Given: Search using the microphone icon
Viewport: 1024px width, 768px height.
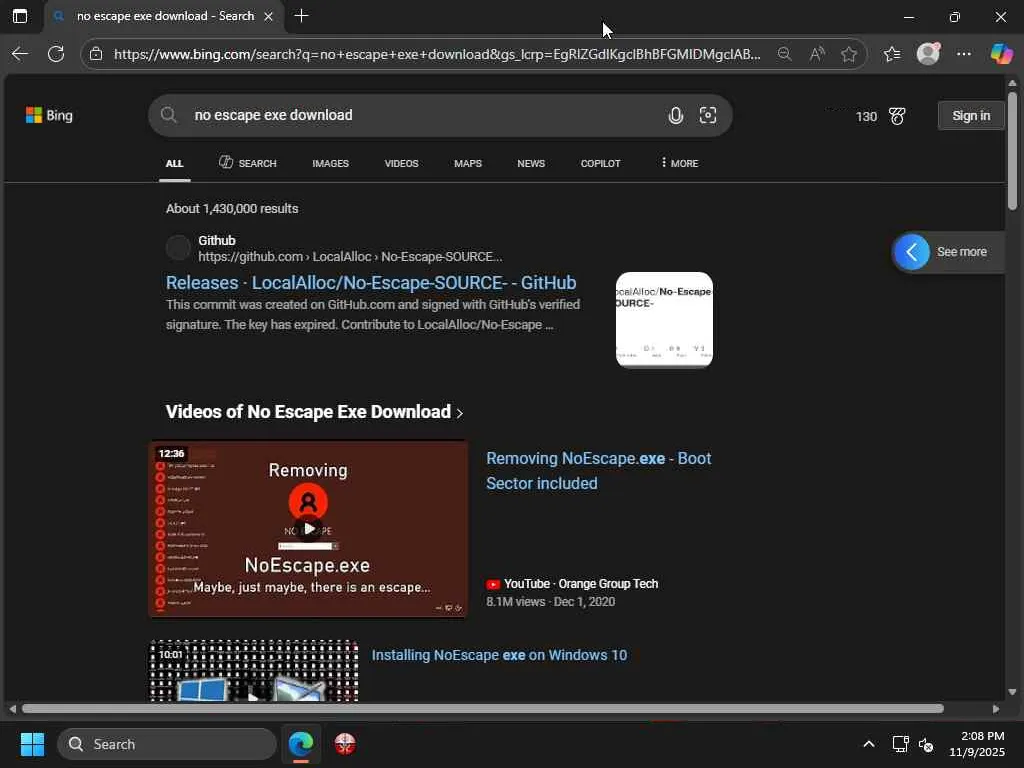Looking at the screenshot, I should (x=676, y=116).
